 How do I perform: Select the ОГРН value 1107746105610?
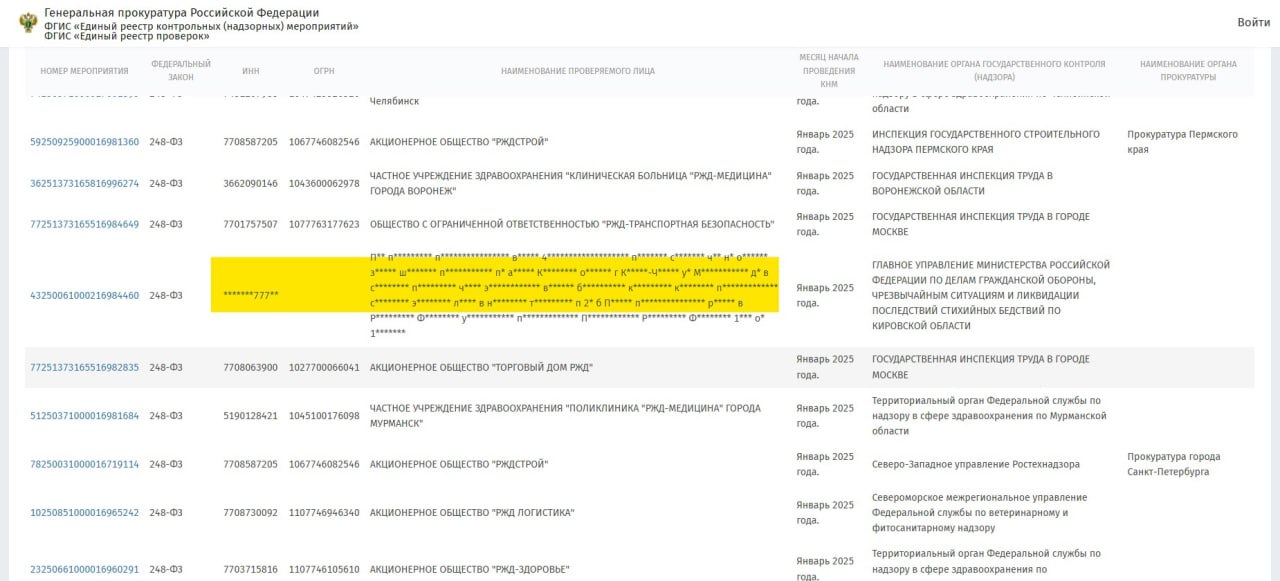point(324,569)
